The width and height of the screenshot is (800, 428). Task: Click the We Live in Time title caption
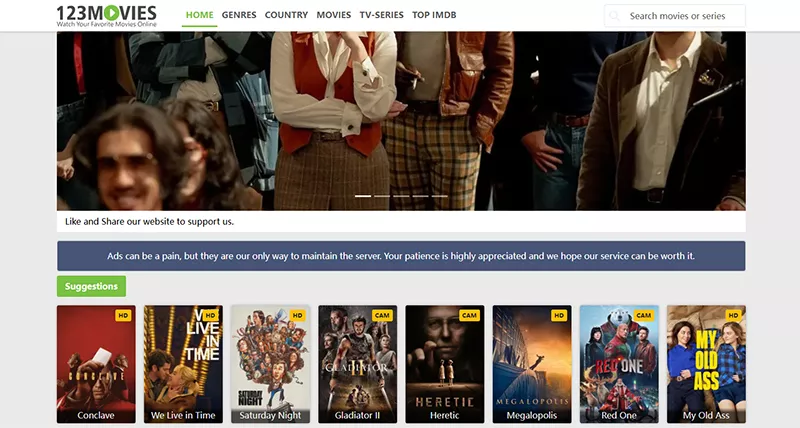pos(183,415)
